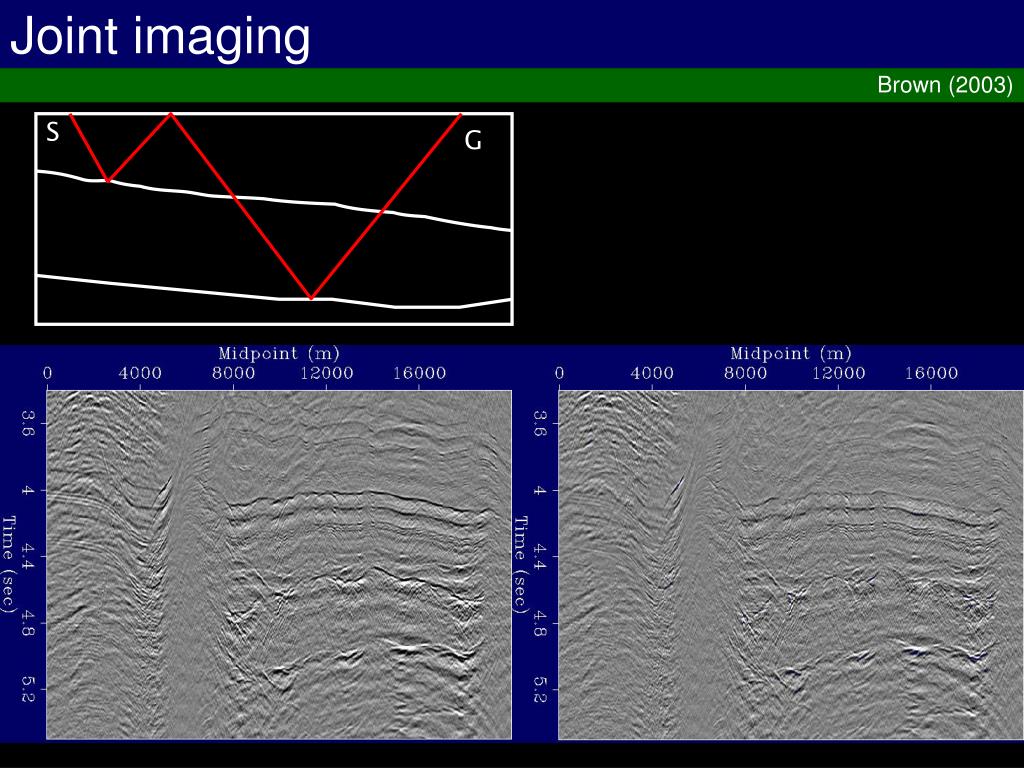The image size is (1024, 768).
Task: Click the '4.8' time tick on right plot
Action: 540,623
